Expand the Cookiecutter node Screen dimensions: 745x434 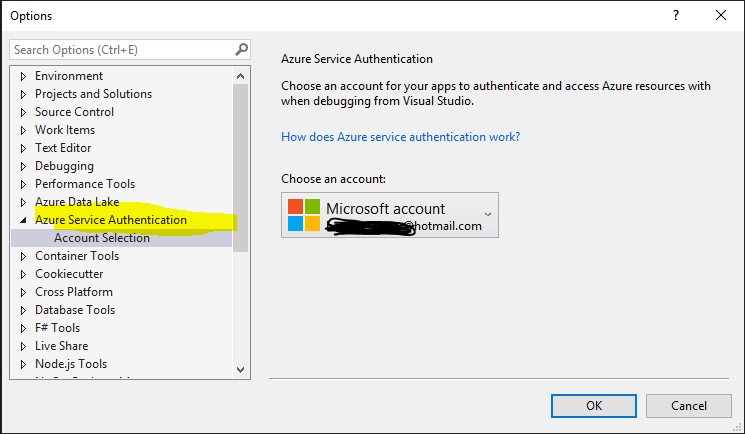pyautogui.click(x=23, y=275)
